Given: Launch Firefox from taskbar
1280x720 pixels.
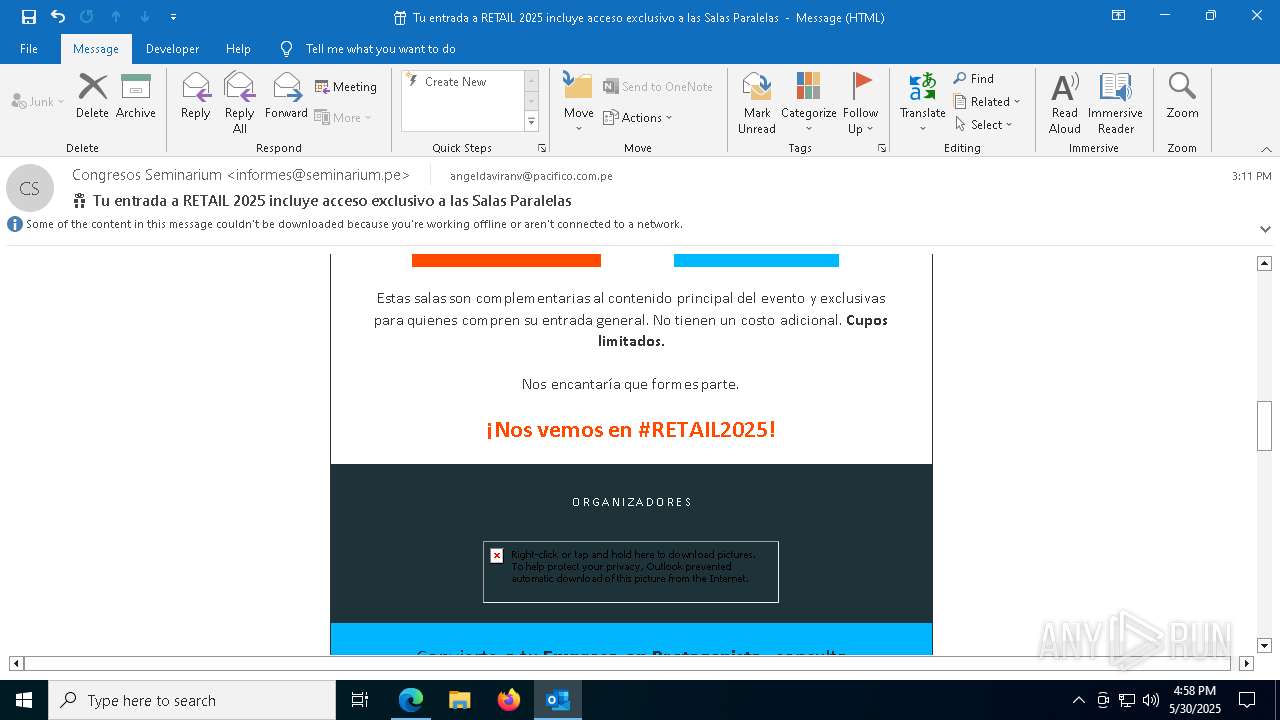Looking at the screenshot, I should pyautogui.click(x=509, y=700).
